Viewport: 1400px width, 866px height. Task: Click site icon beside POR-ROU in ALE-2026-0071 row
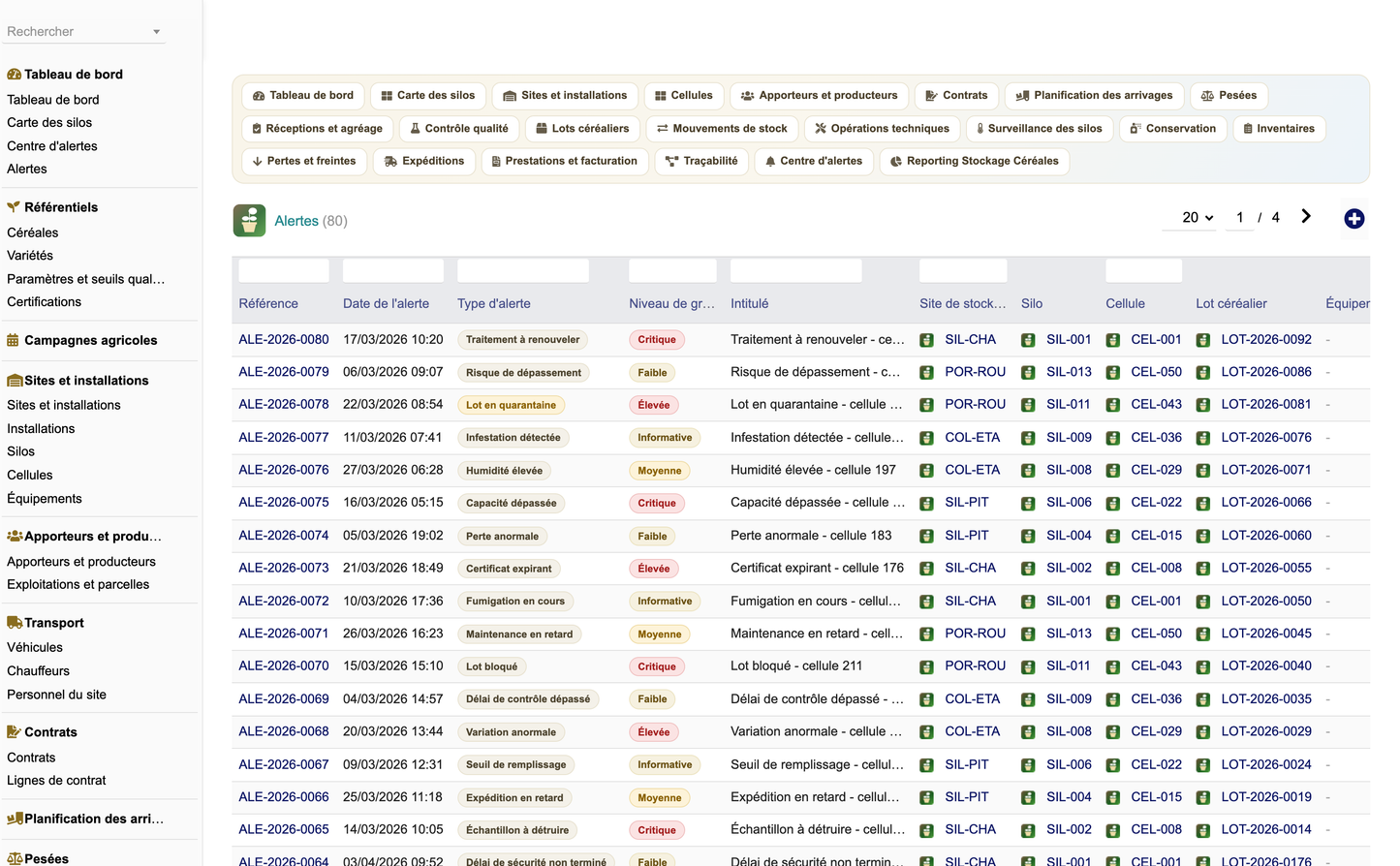tap(926, 634)
